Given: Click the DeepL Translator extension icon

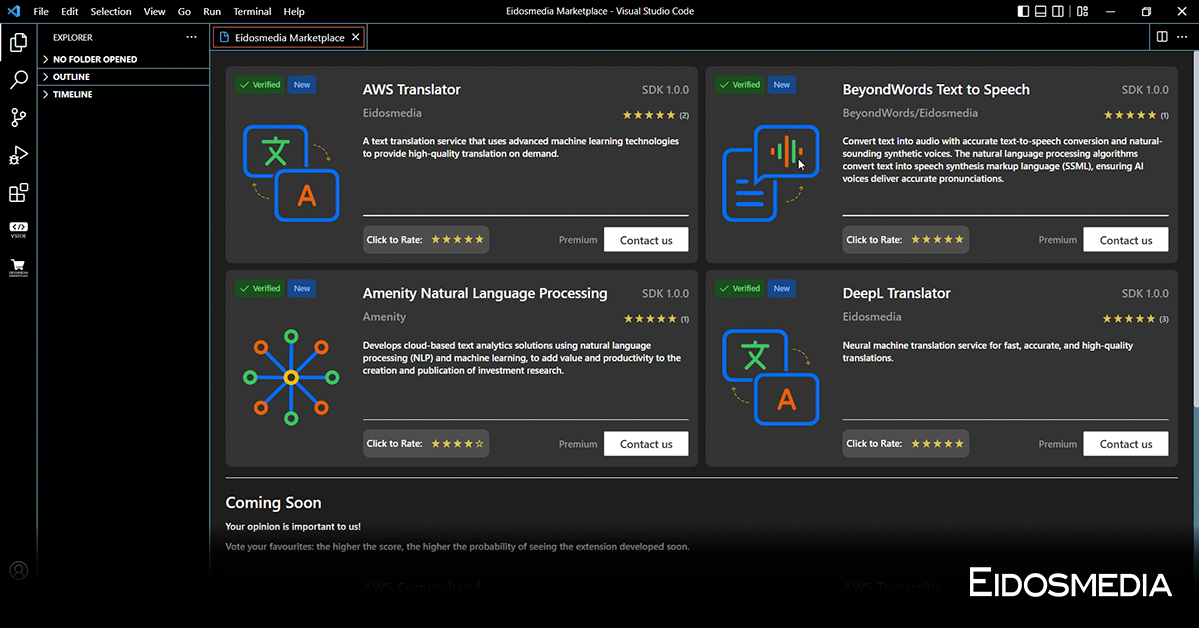Looking at the screenshot, I should click(x=771, y=378).
